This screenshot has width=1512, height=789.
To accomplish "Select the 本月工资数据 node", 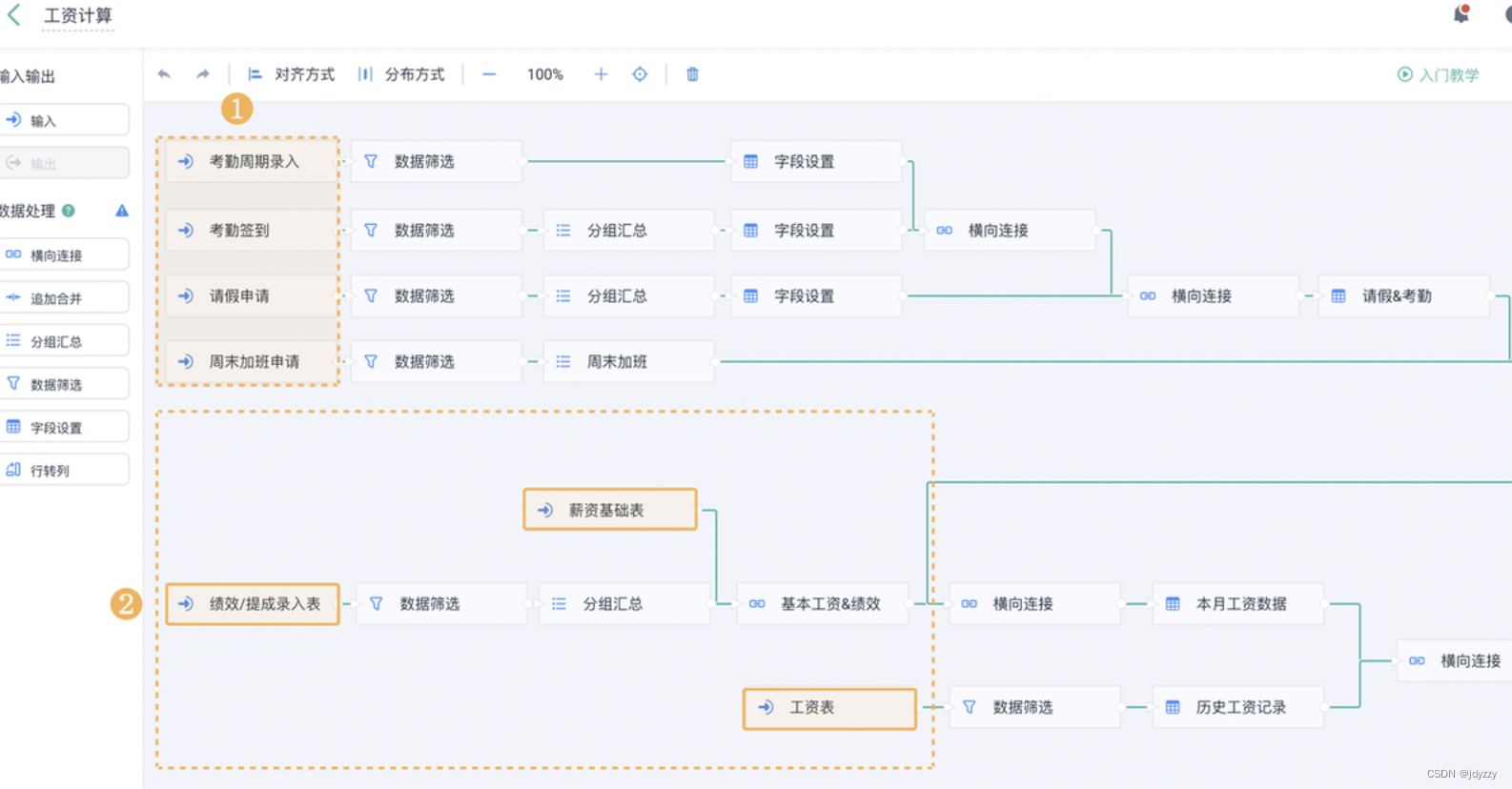I will pyautogui.click(x=1238, y=604).
